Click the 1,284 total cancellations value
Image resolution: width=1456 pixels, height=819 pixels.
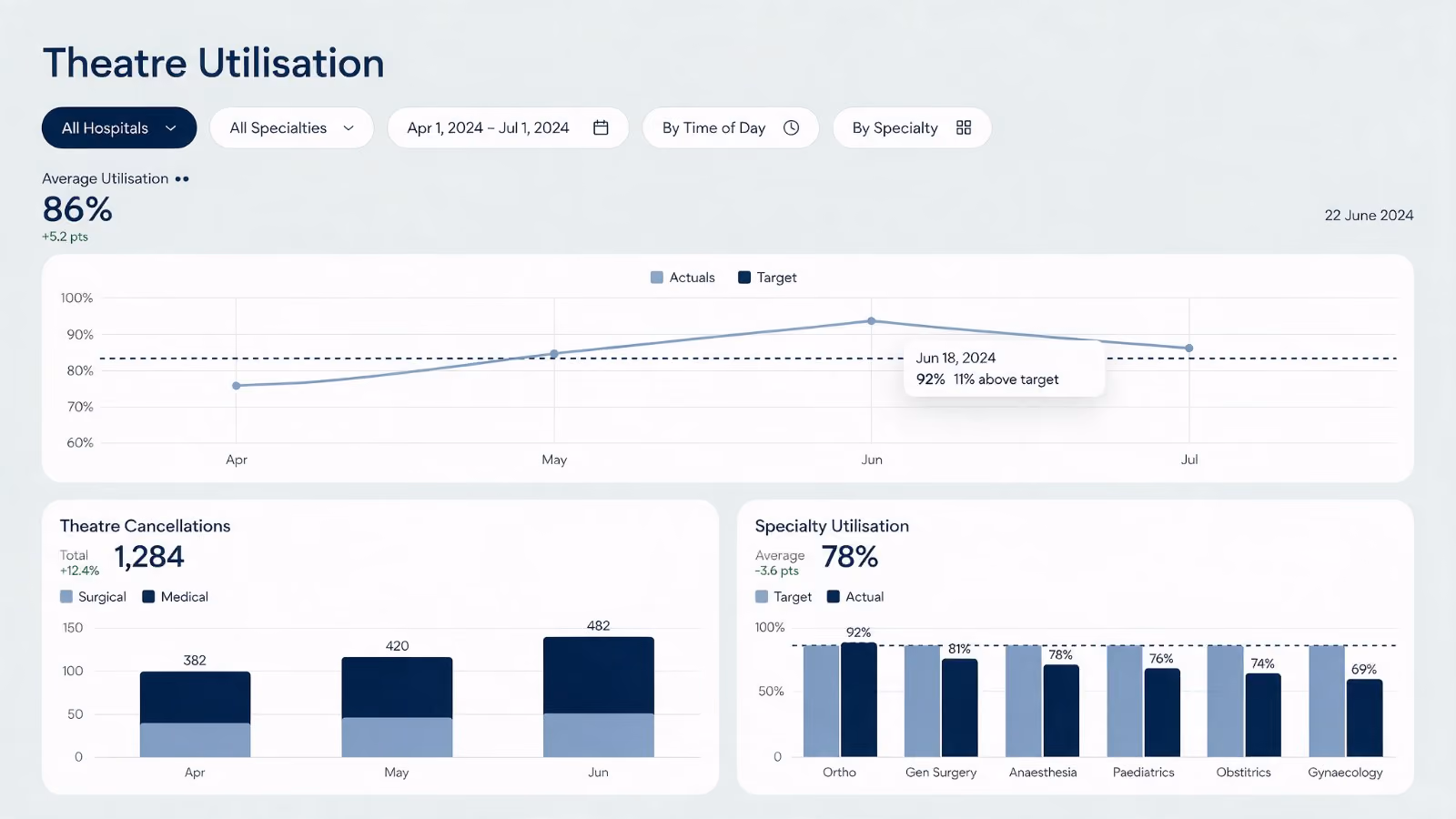149,557
